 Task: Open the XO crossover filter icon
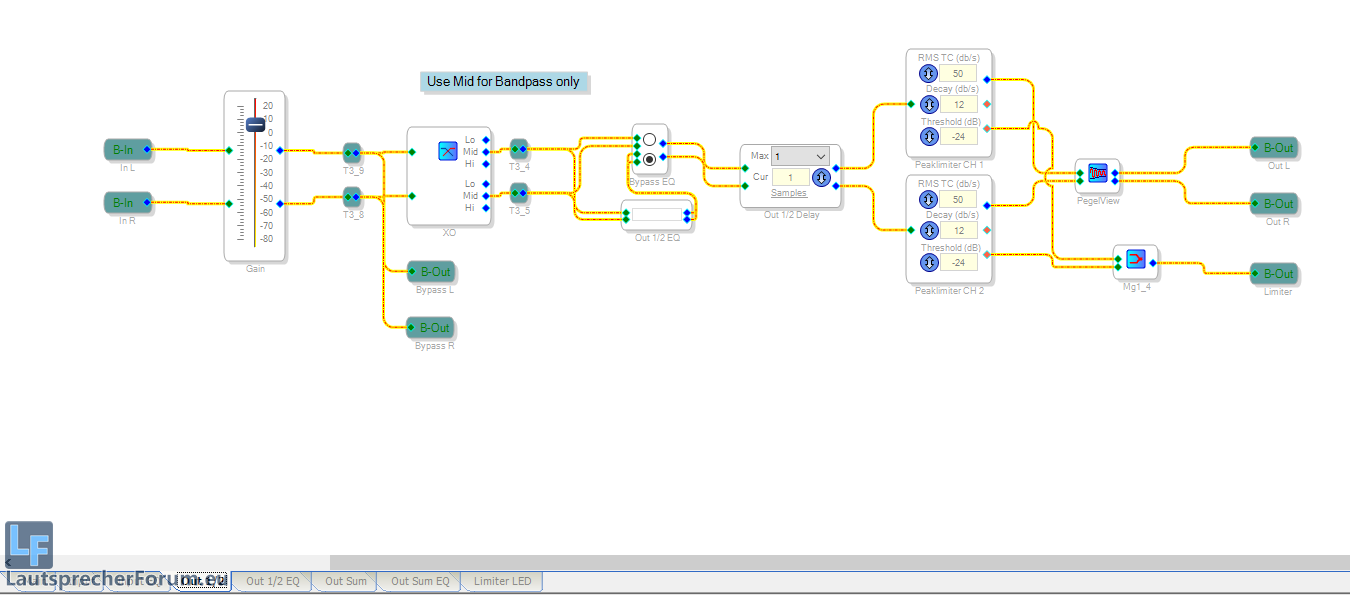(x=448, y=151)
